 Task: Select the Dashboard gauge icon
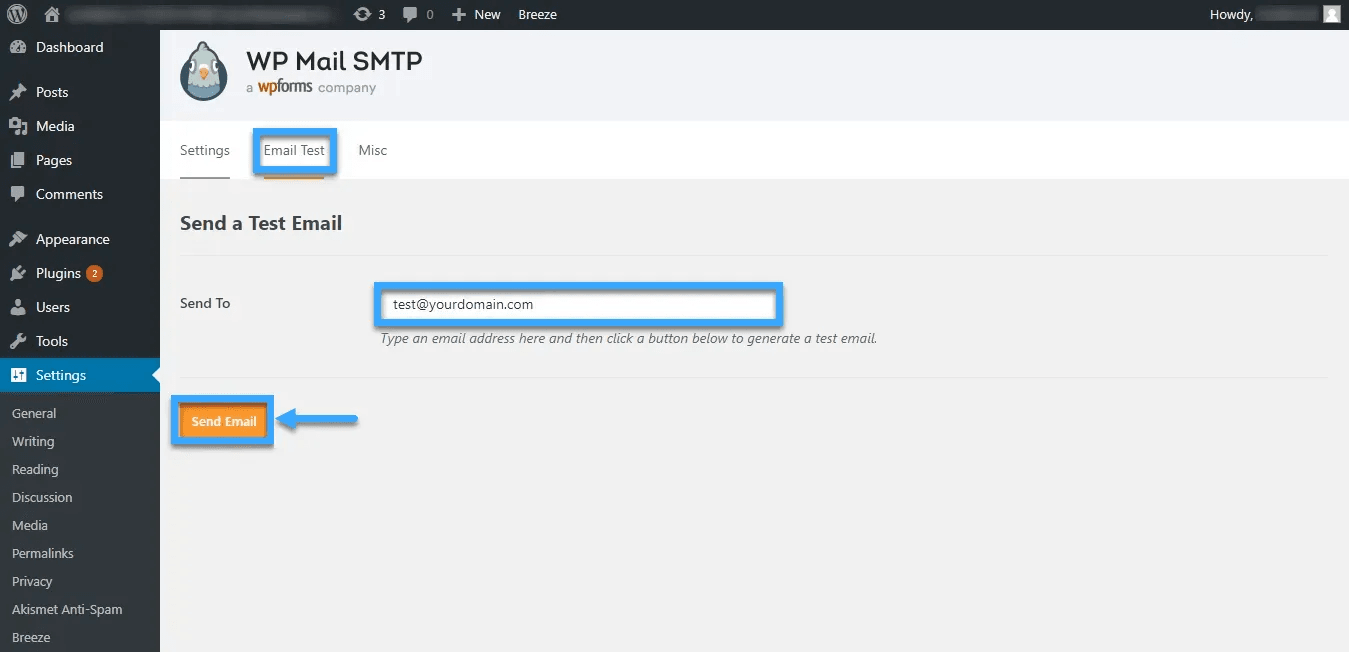click(21, 47)
